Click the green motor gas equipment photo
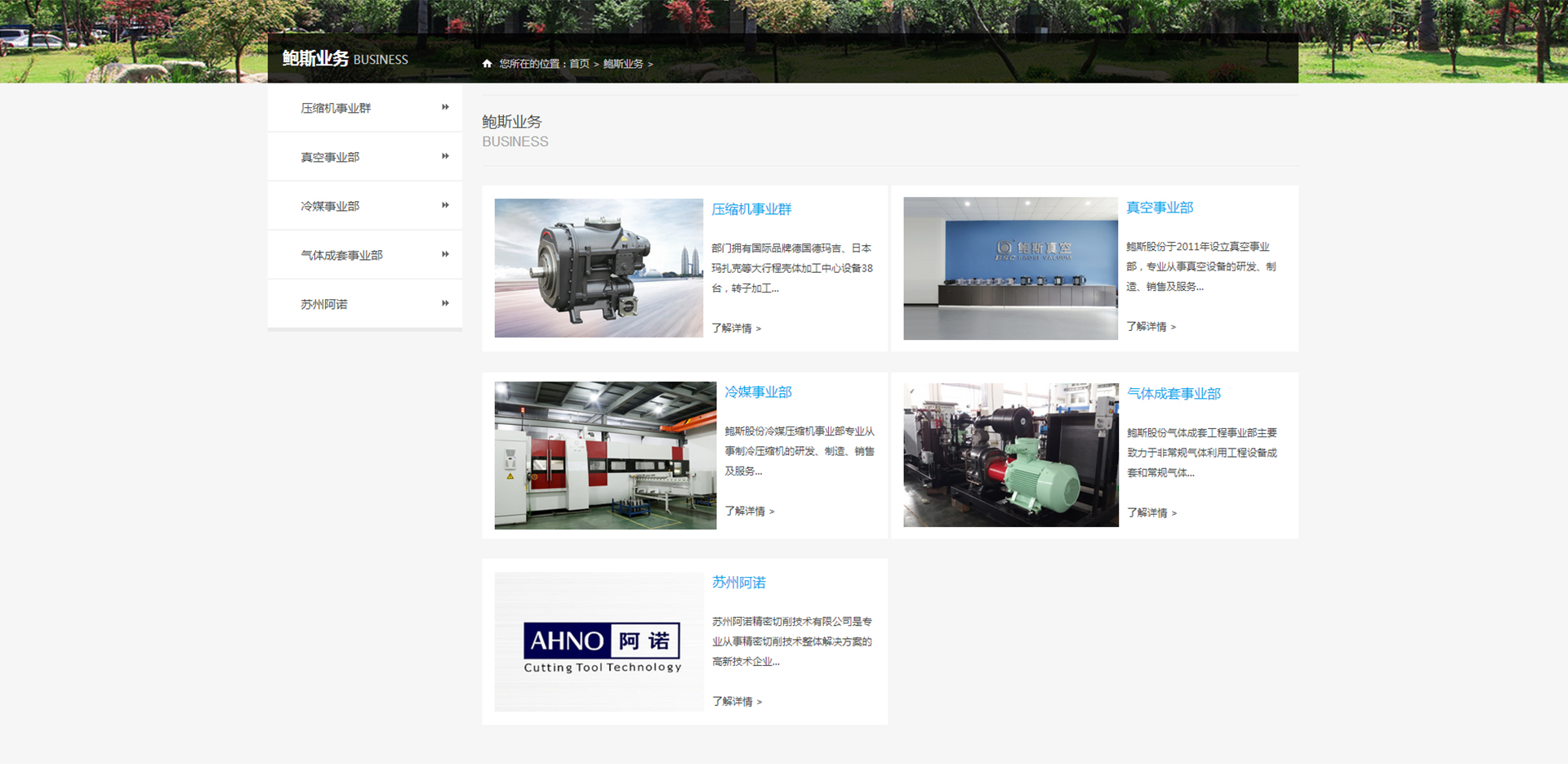 [1010, 455]
